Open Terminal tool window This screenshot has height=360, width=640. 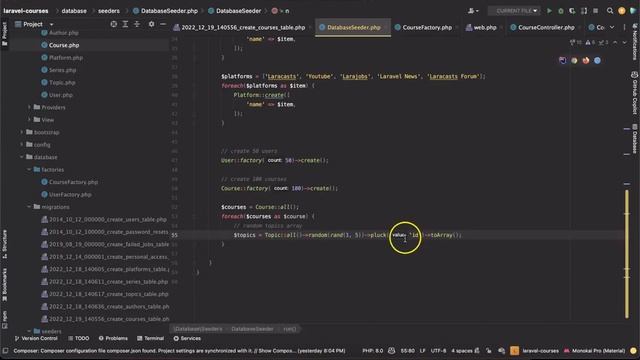pos(150,338)
